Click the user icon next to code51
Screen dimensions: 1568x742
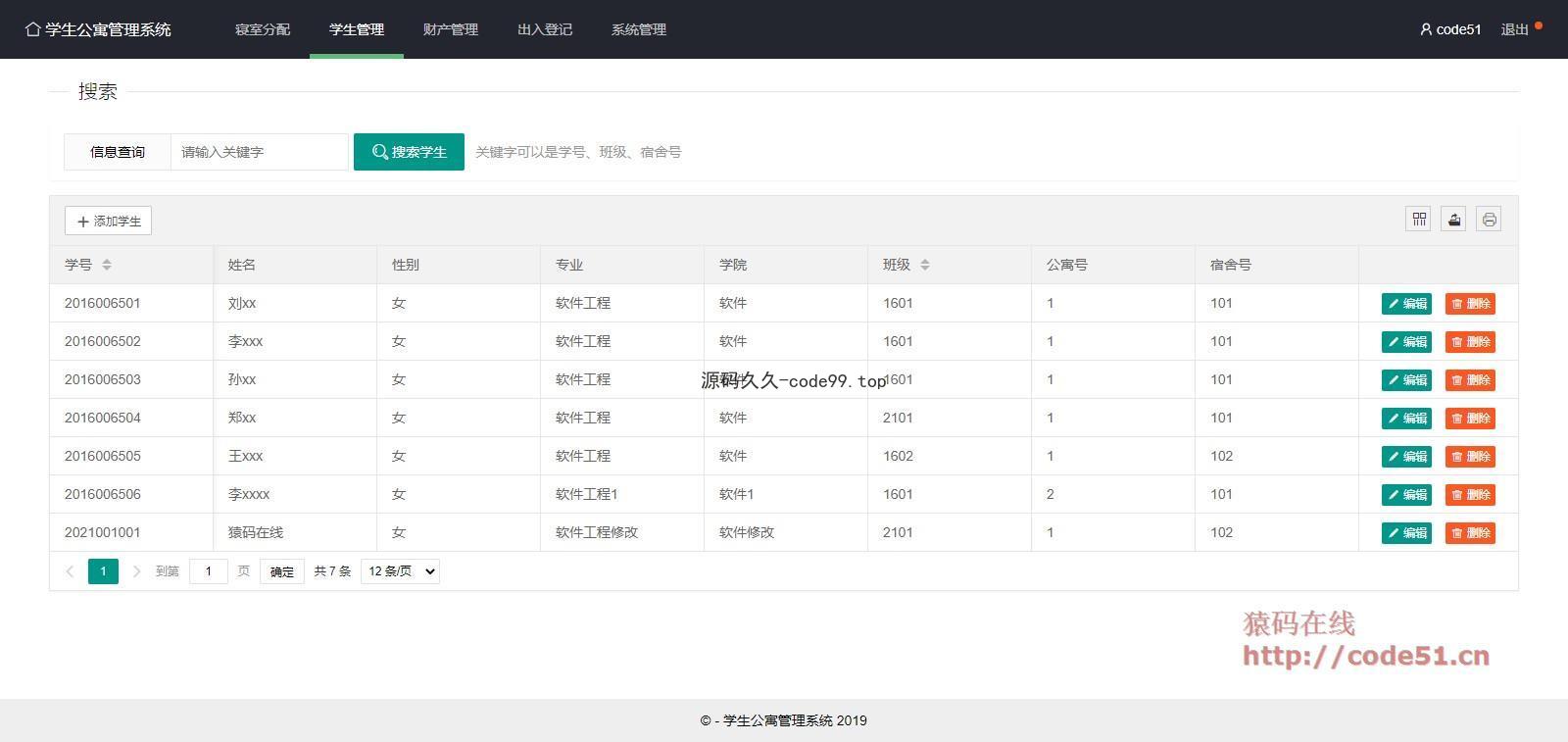[x=1426, y=29]
